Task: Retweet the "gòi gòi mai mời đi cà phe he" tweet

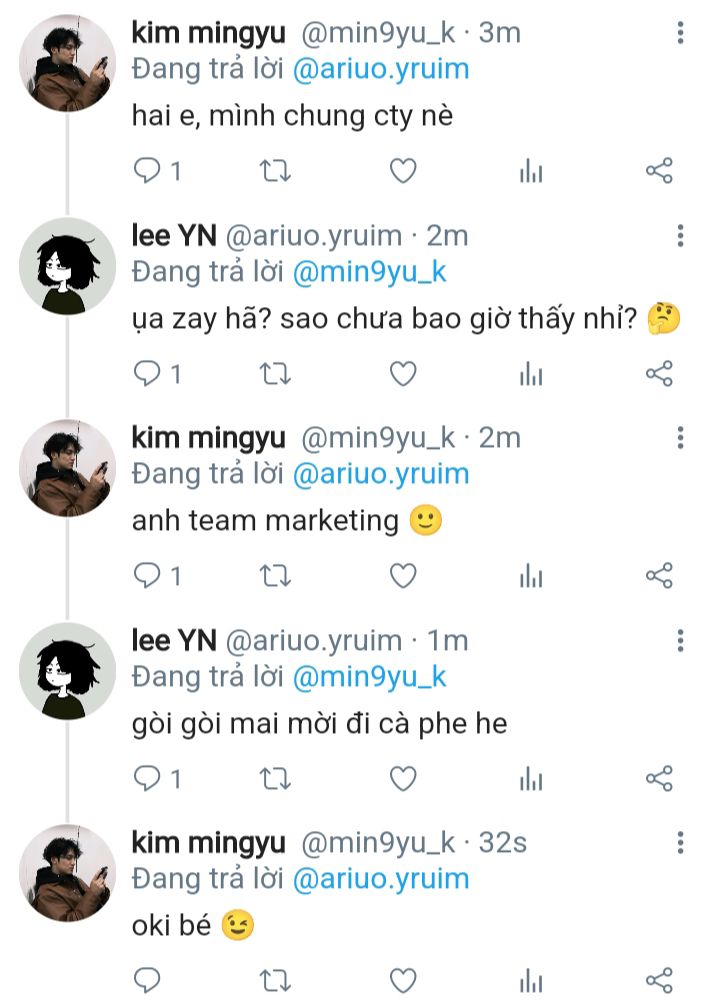Action: 275,778
